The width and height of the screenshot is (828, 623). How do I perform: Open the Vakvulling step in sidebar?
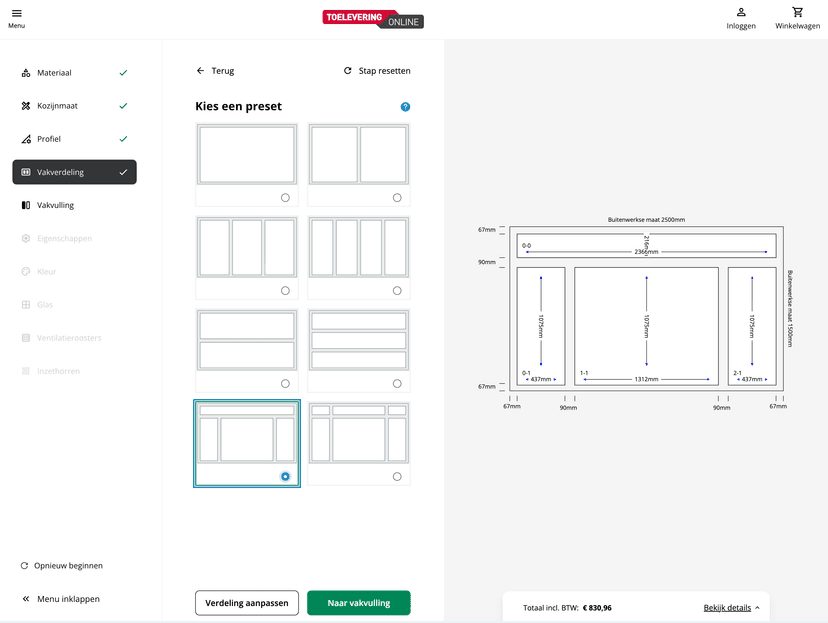coord(55,205)
